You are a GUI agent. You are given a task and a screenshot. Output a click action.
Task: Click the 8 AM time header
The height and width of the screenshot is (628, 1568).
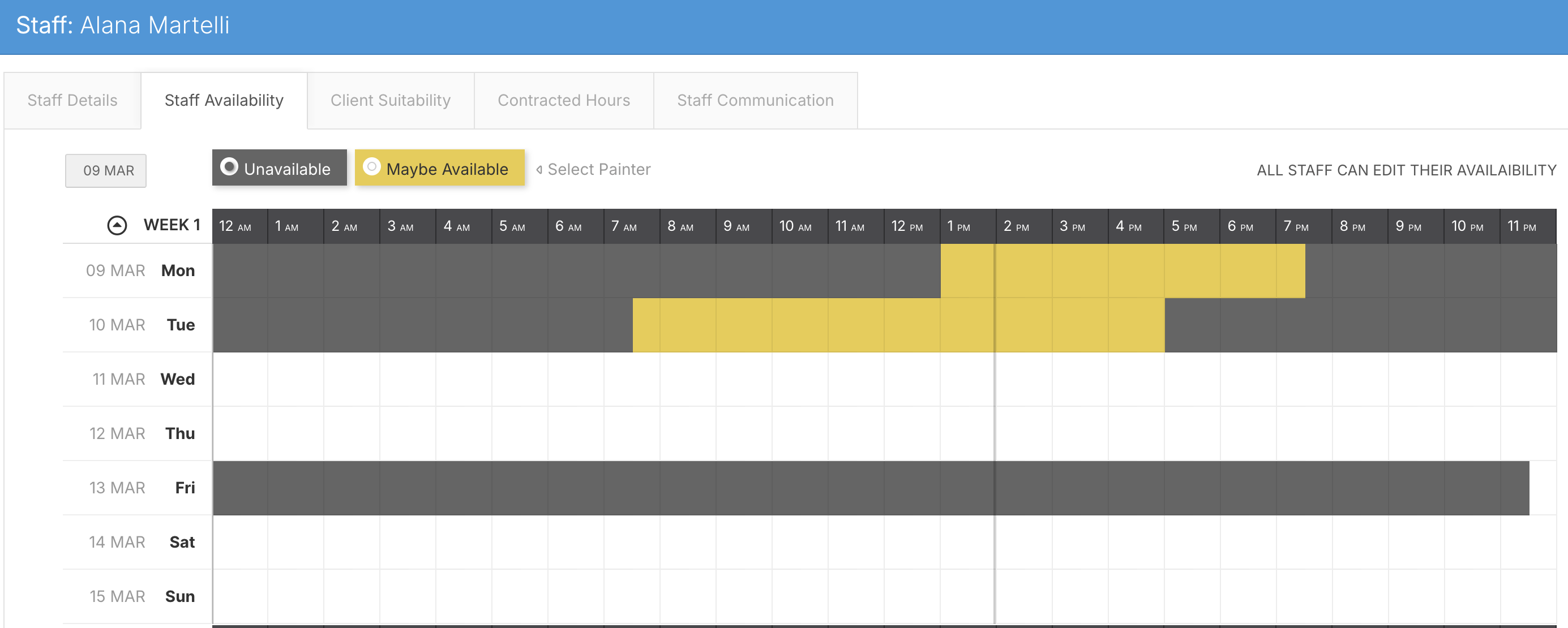click(x=688, y=226)
